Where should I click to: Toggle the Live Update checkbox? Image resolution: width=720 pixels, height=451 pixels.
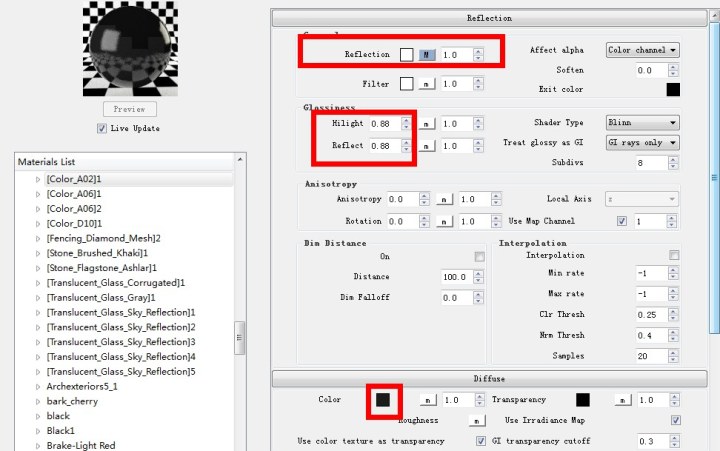[x=102, y=129]
